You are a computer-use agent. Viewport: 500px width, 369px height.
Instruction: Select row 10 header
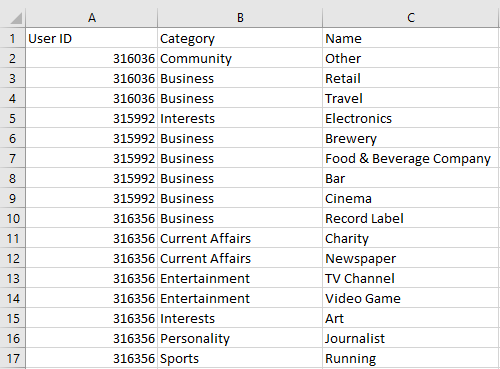(x=12, y=218)
